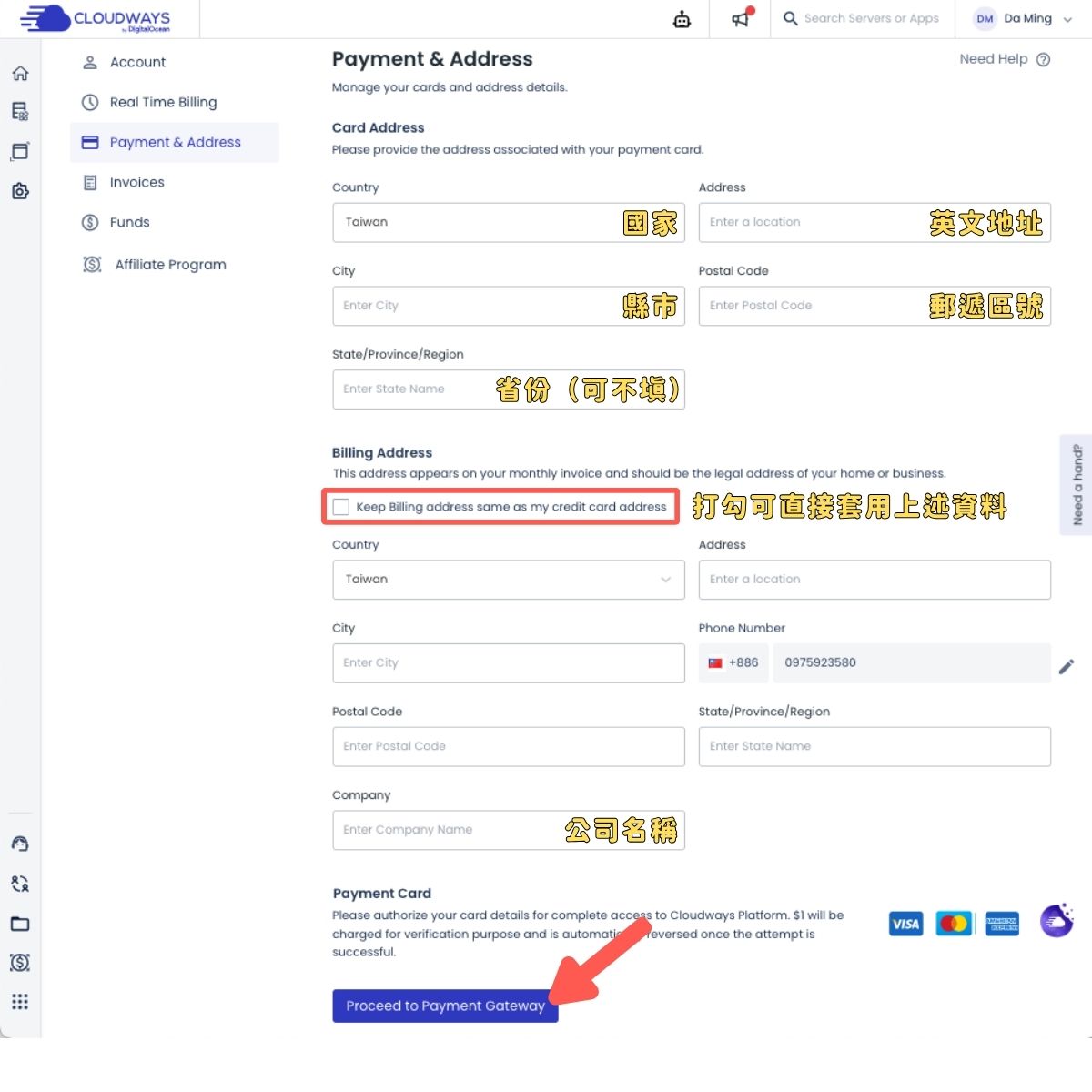Click the camera icon in left sidebar
Viewport: 1092px width, 1092px height.
[x=20, y=191]
